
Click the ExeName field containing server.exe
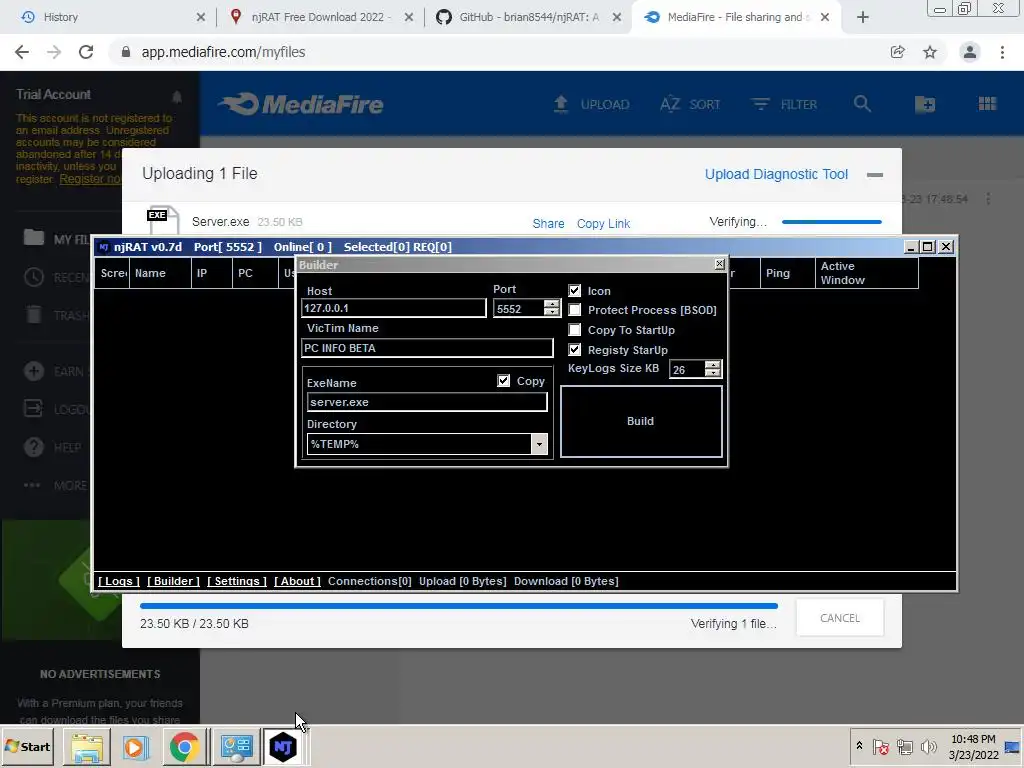point(427,402)
